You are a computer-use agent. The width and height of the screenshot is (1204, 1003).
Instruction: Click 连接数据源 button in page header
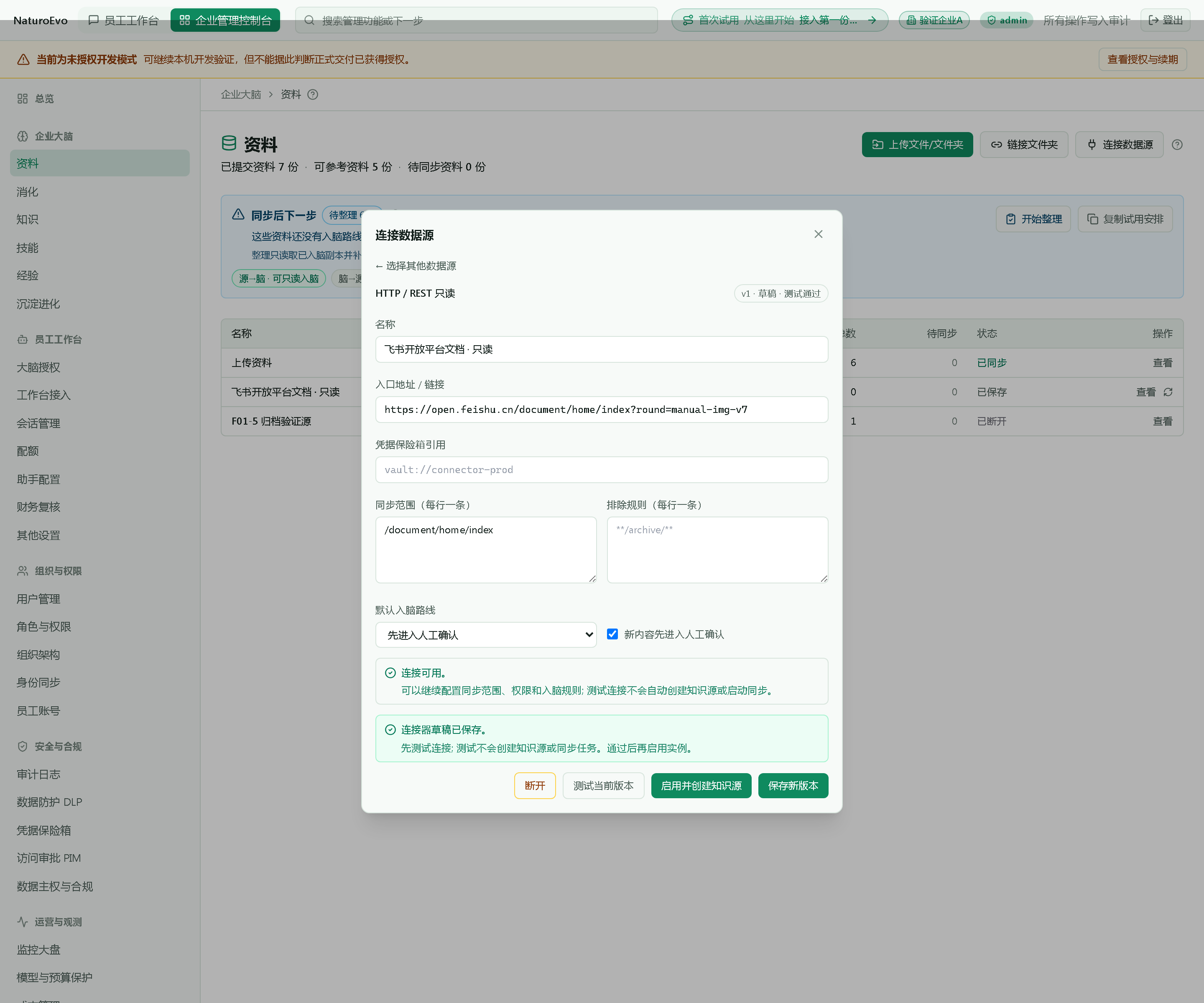pyautogui.click(x=1119, y=145)
